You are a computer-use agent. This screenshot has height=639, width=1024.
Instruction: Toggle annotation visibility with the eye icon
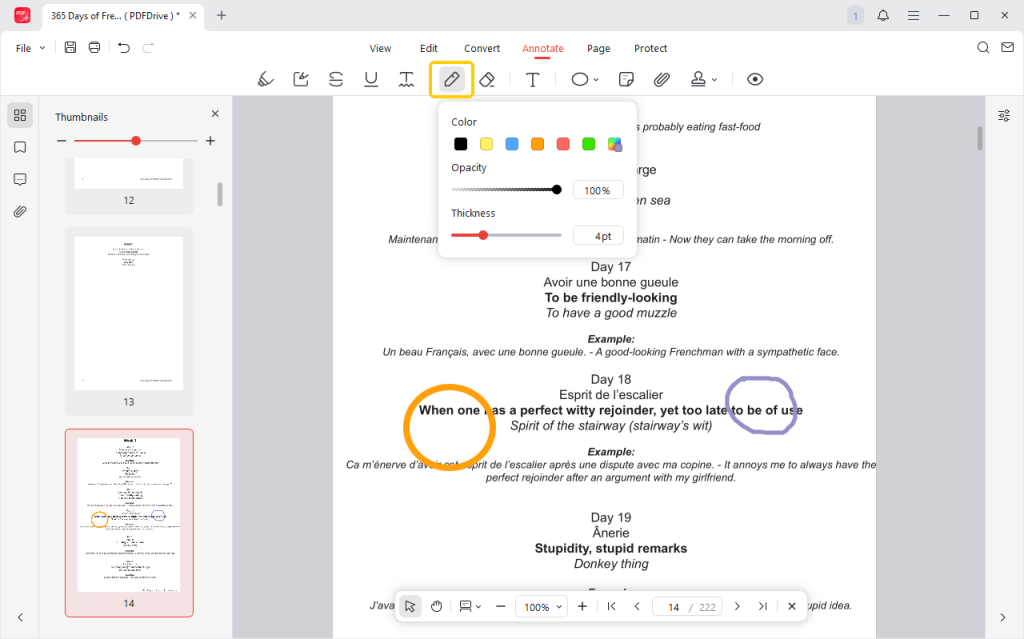pos(755,79)
